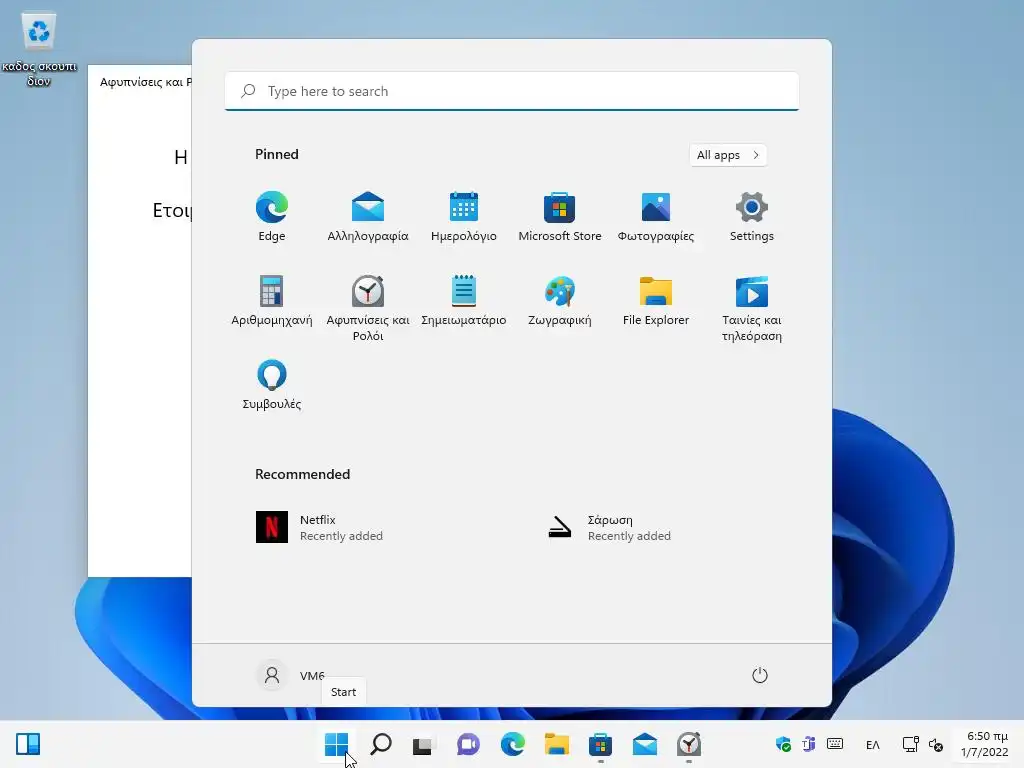
Task: Open the Συμβουλές tips app
Action: [x=272, y=385]
